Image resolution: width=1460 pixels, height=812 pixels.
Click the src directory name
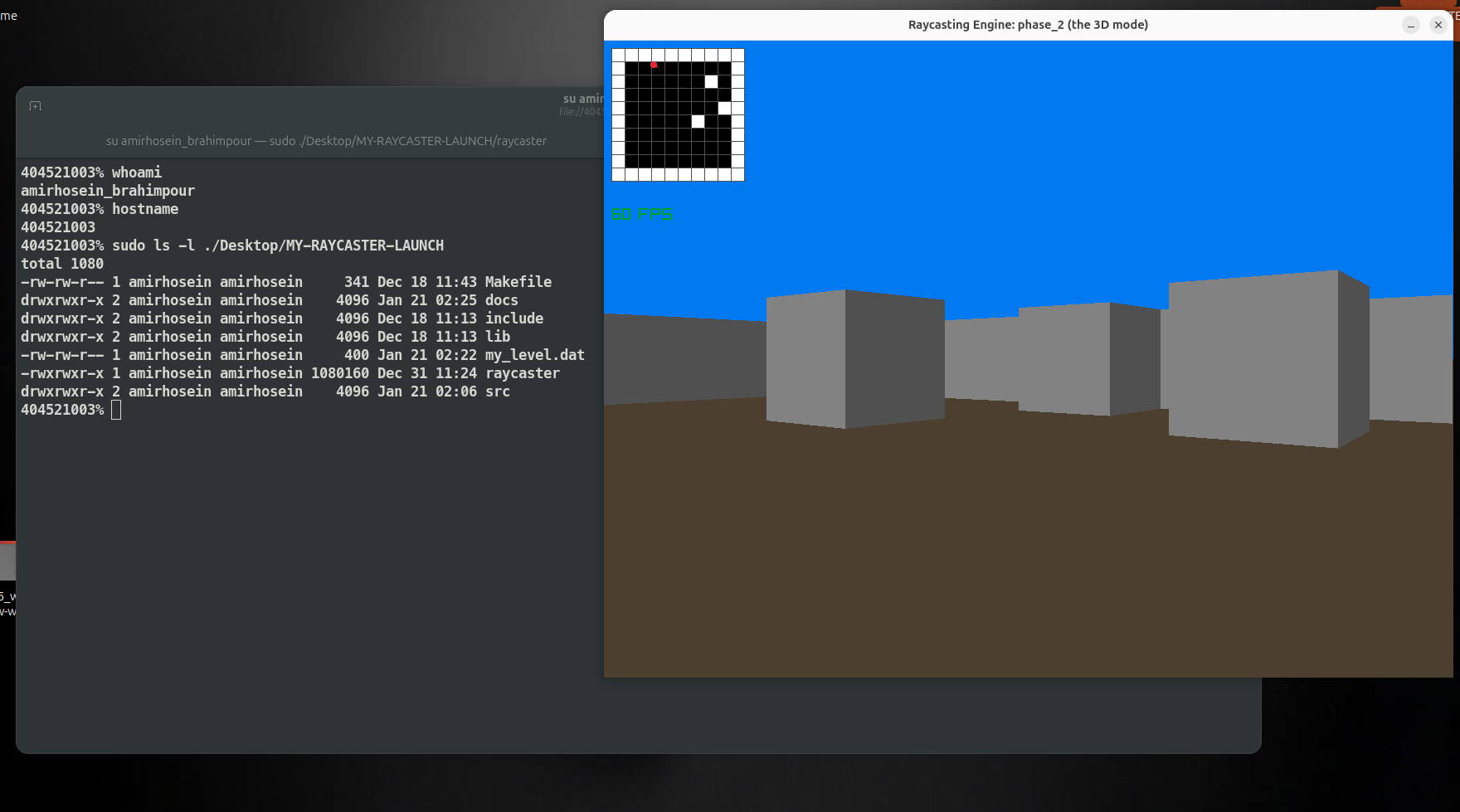(497, 391)
